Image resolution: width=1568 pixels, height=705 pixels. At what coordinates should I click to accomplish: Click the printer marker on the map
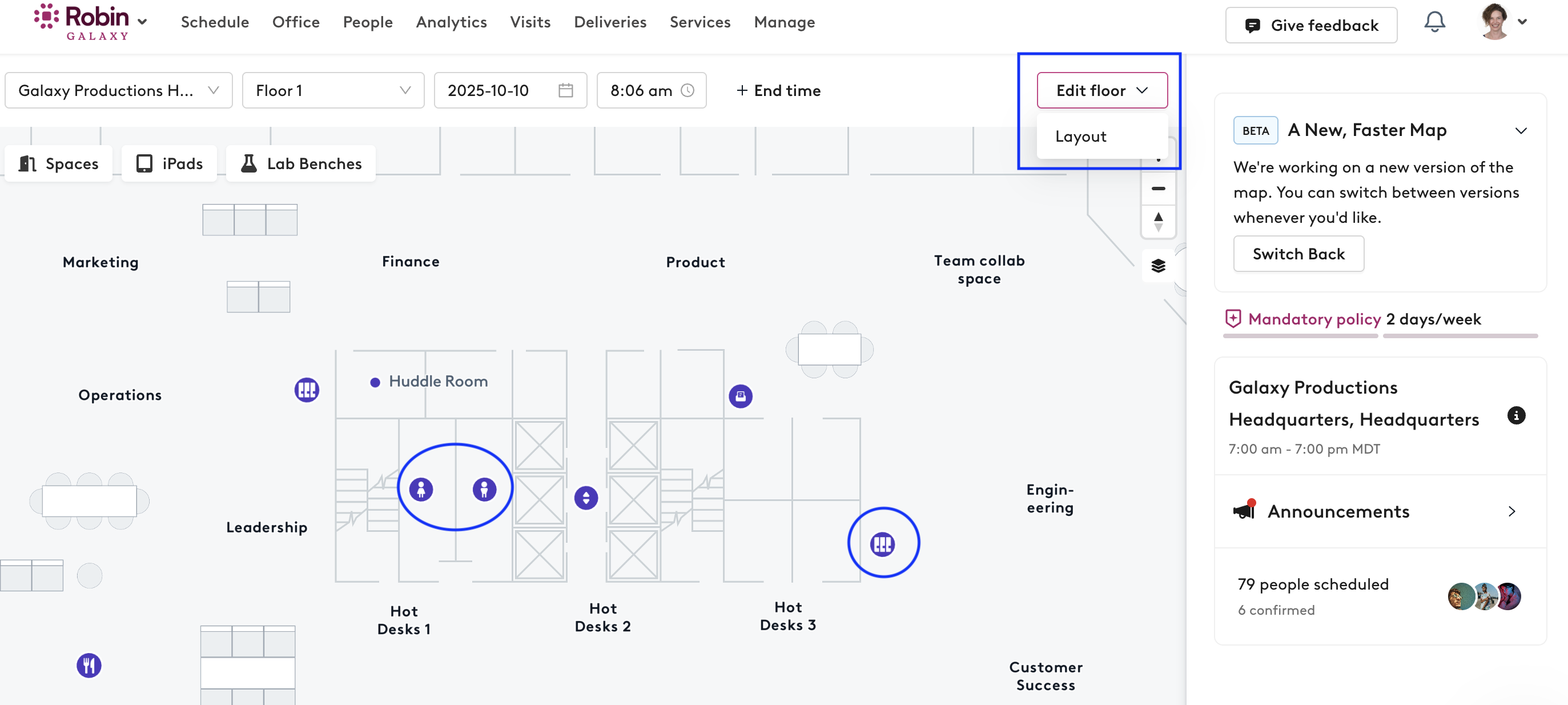coord(740,396)
